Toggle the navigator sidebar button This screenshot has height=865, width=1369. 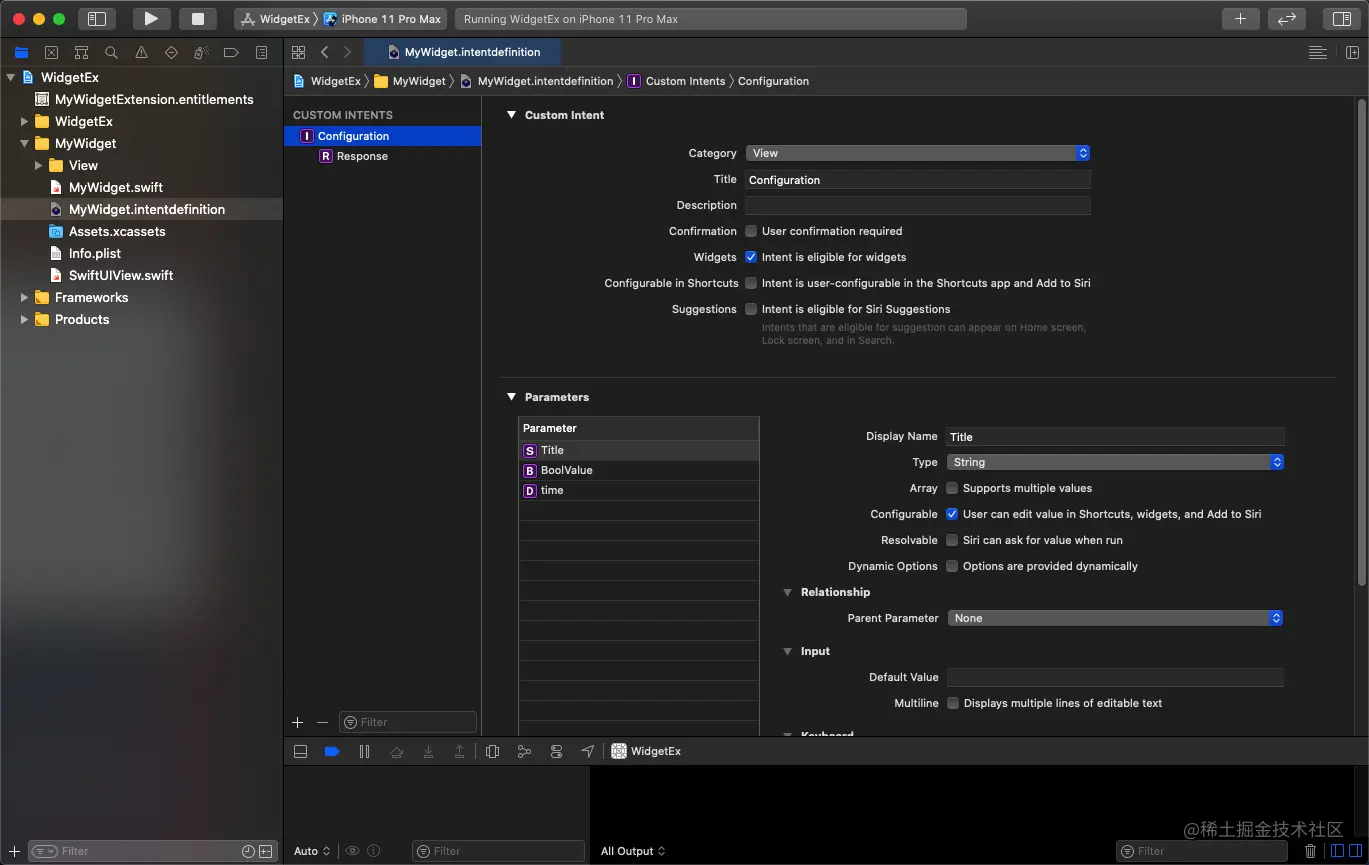point(97,19)
